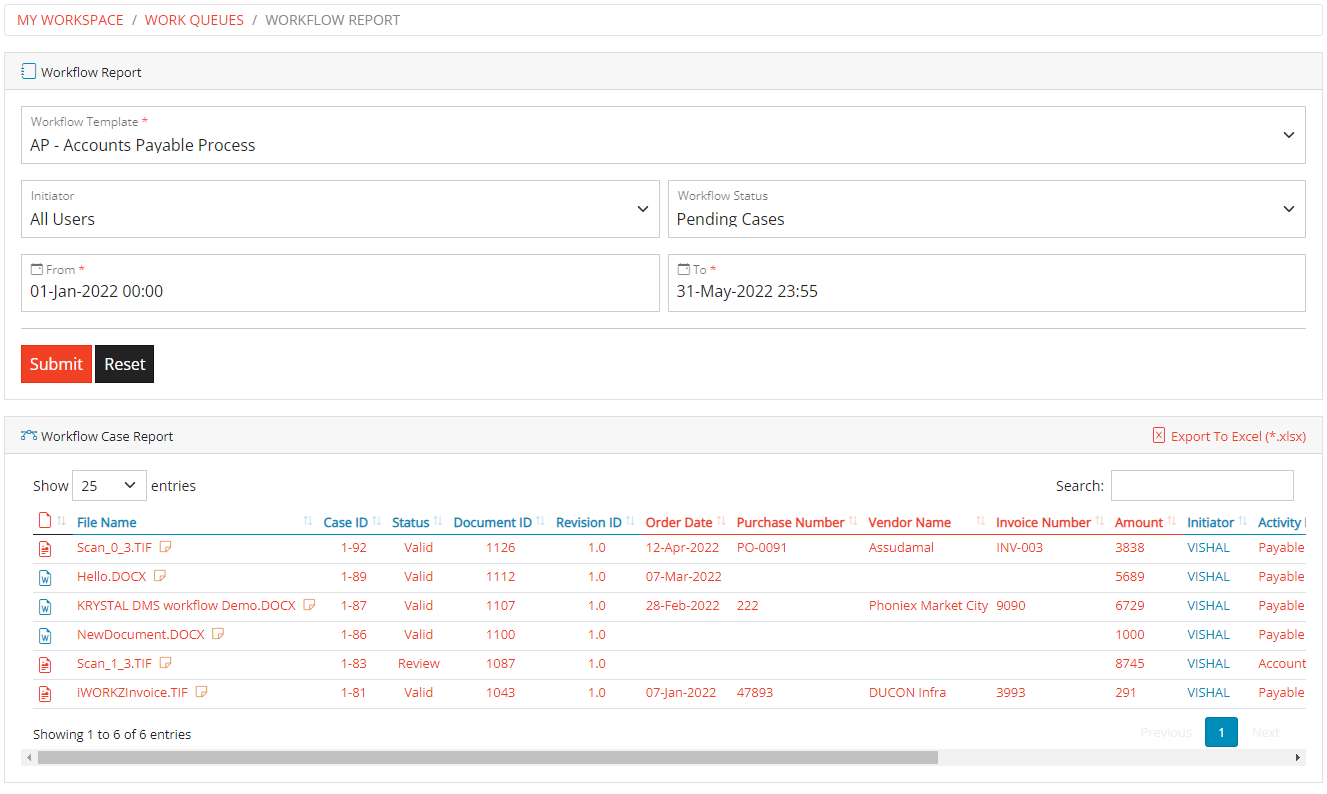Click the calendar icon in the From field
This screenshot has height=794, width=1327.
point(38,269)
